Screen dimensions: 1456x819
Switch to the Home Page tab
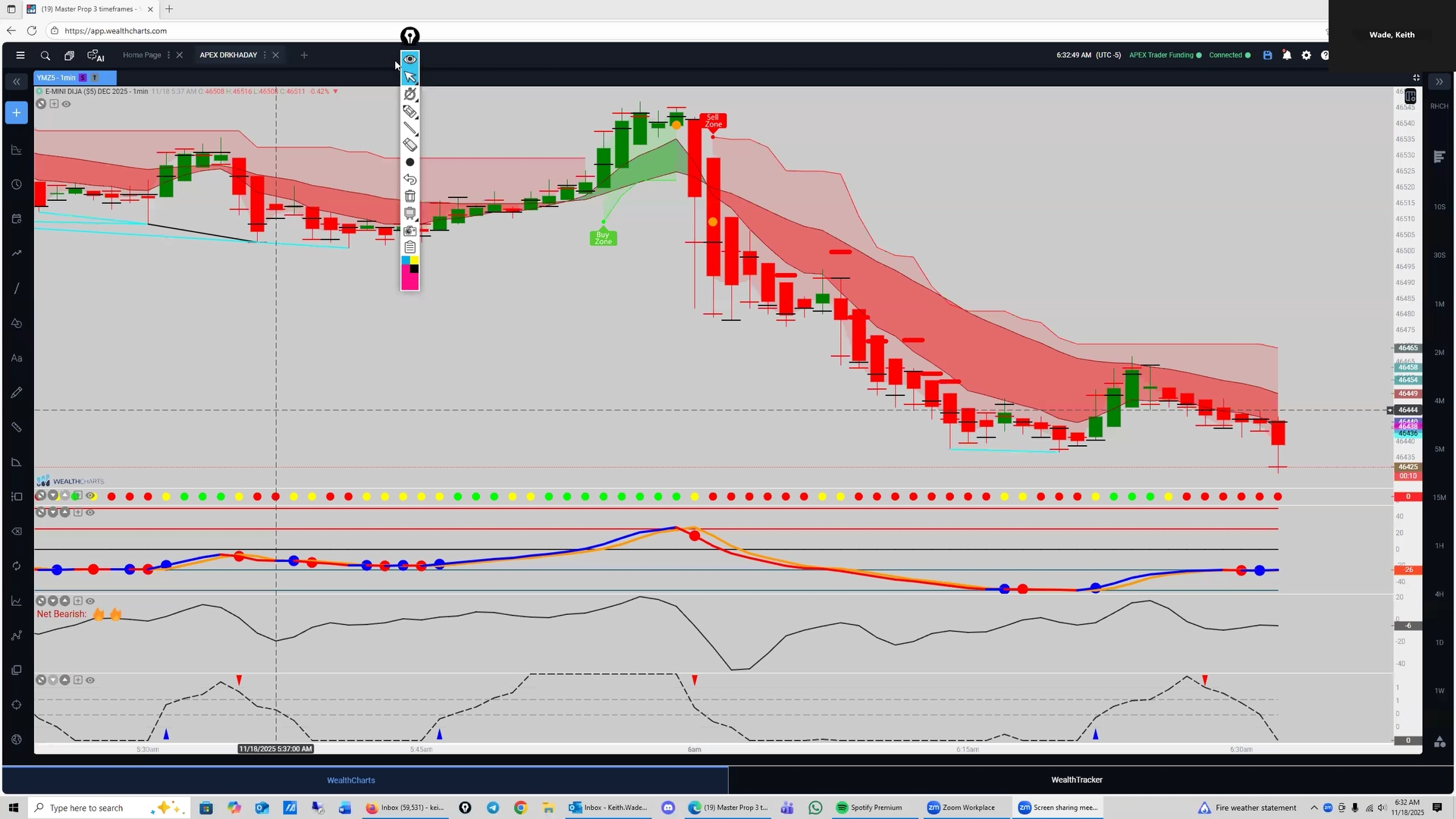(142, 55)
